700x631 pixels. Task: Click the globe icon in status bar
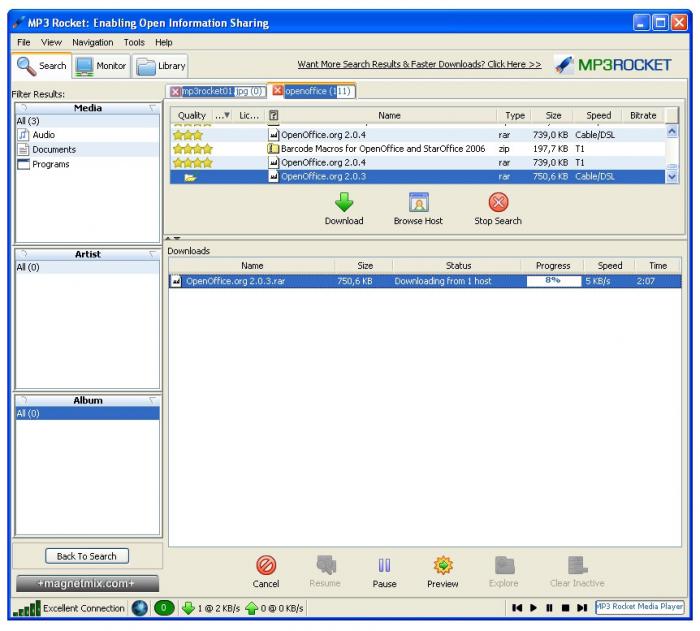[139, 608]
